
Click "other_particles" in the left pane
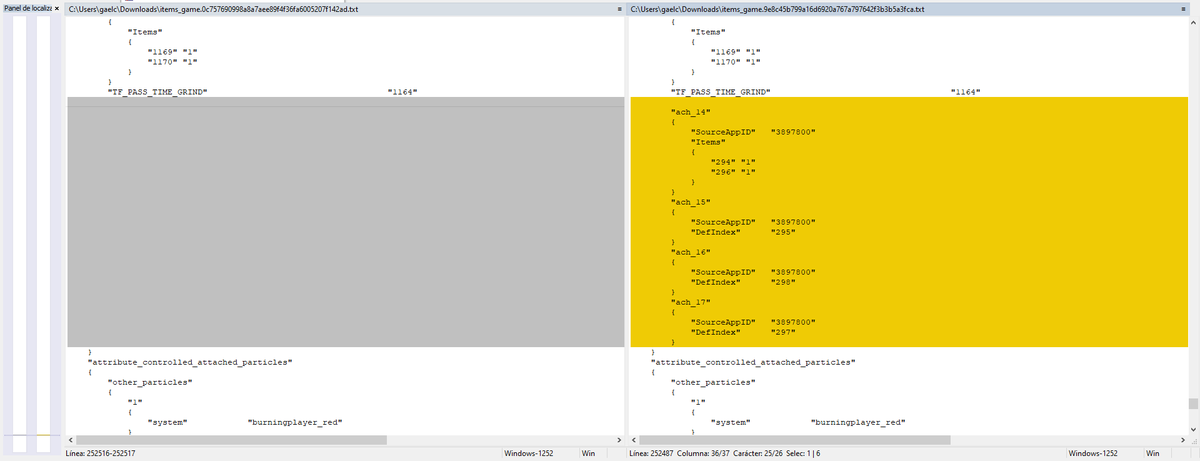click(149, 382)
